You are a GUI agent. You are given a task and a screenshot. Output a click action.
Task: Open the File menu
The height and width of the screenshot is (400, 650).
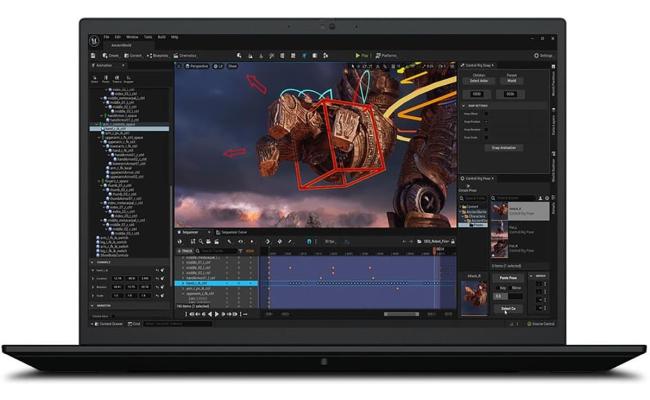click(107, 37)
